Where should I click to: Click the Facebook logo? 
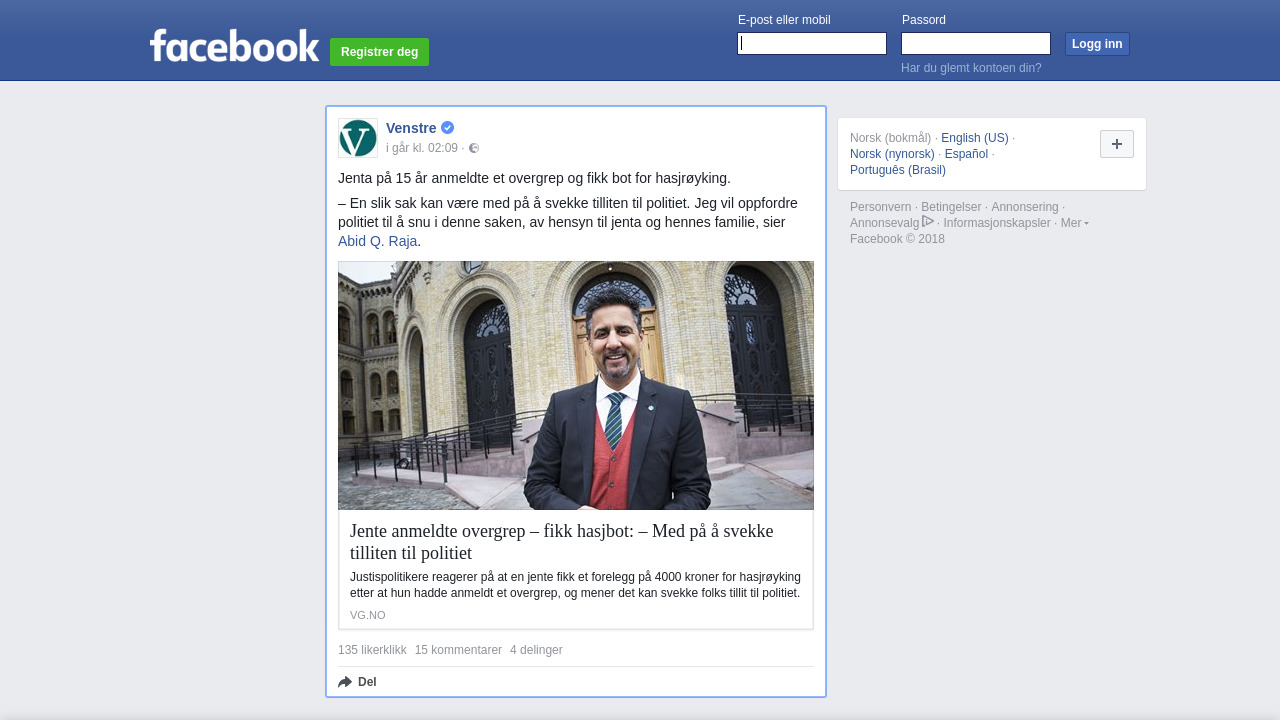(234, 46)
